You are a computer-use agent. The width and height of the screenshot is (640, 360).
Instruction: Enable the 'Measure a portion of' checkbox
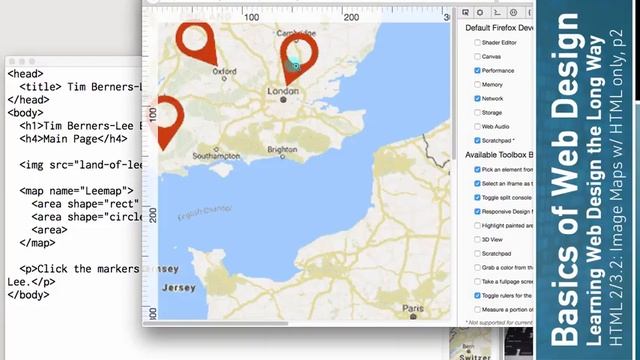[x=477, y=309]
